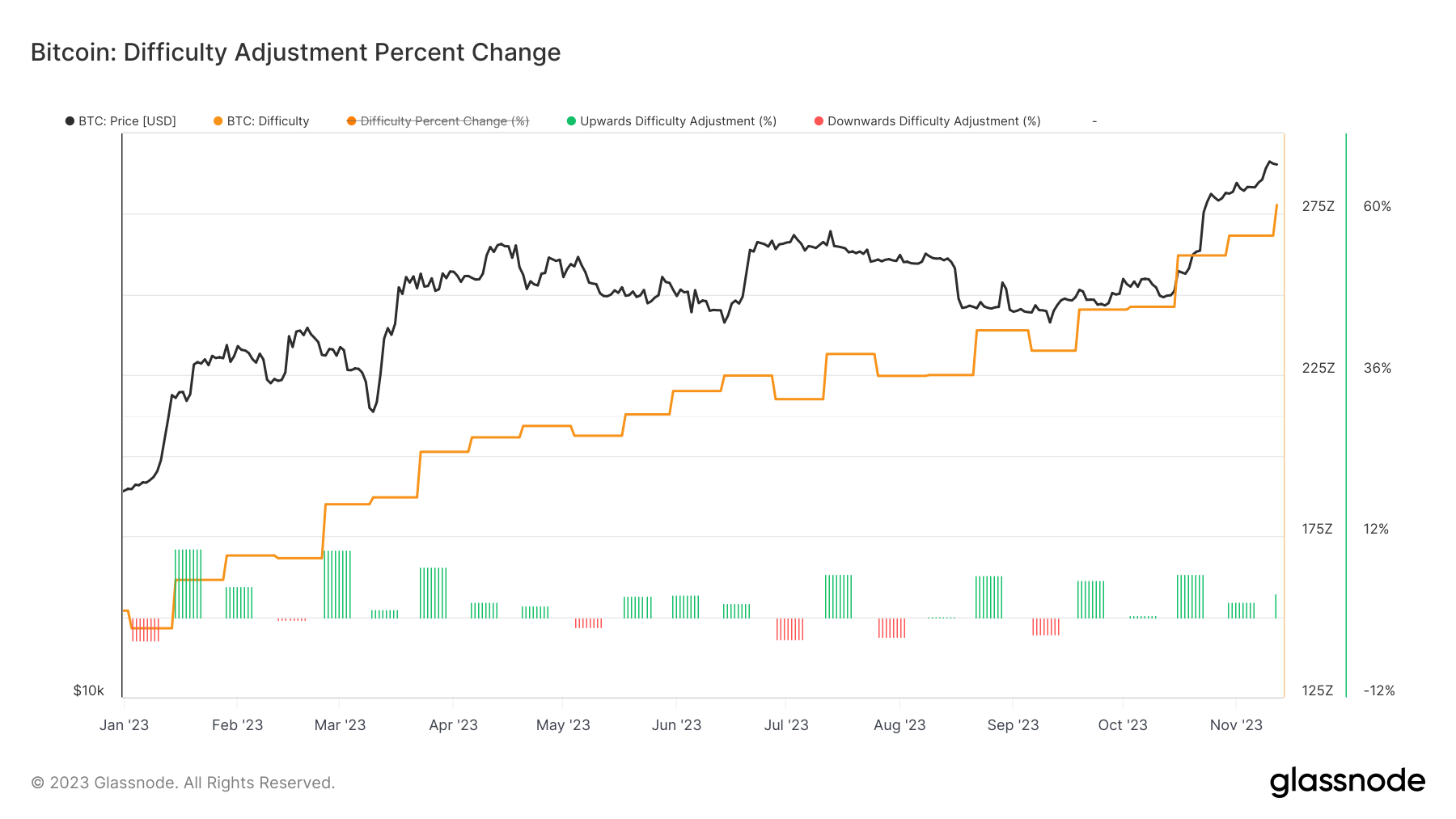Click the Glassnode copyright notice
This screenshot has width=1456, height=819.
(x=183, y=783)
